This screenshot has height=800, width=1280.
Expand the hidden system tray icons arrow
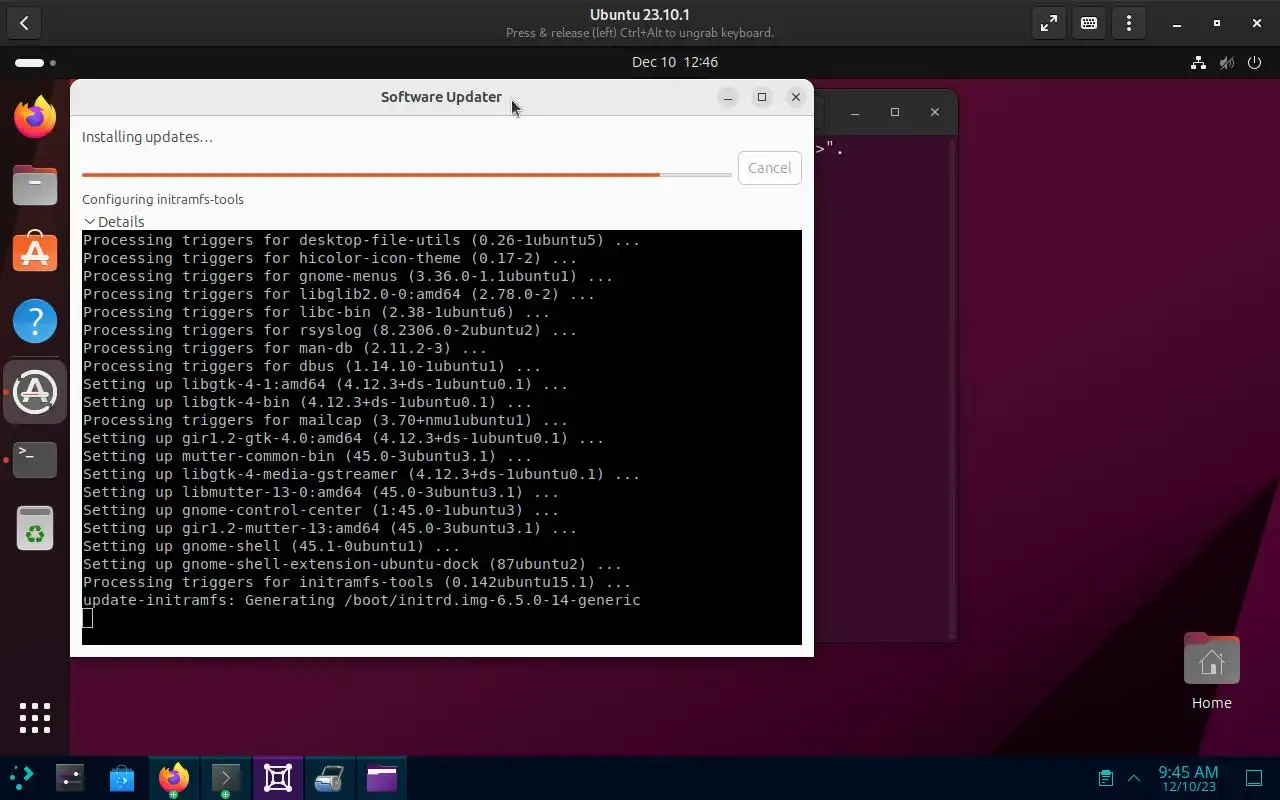point(1134,778)
